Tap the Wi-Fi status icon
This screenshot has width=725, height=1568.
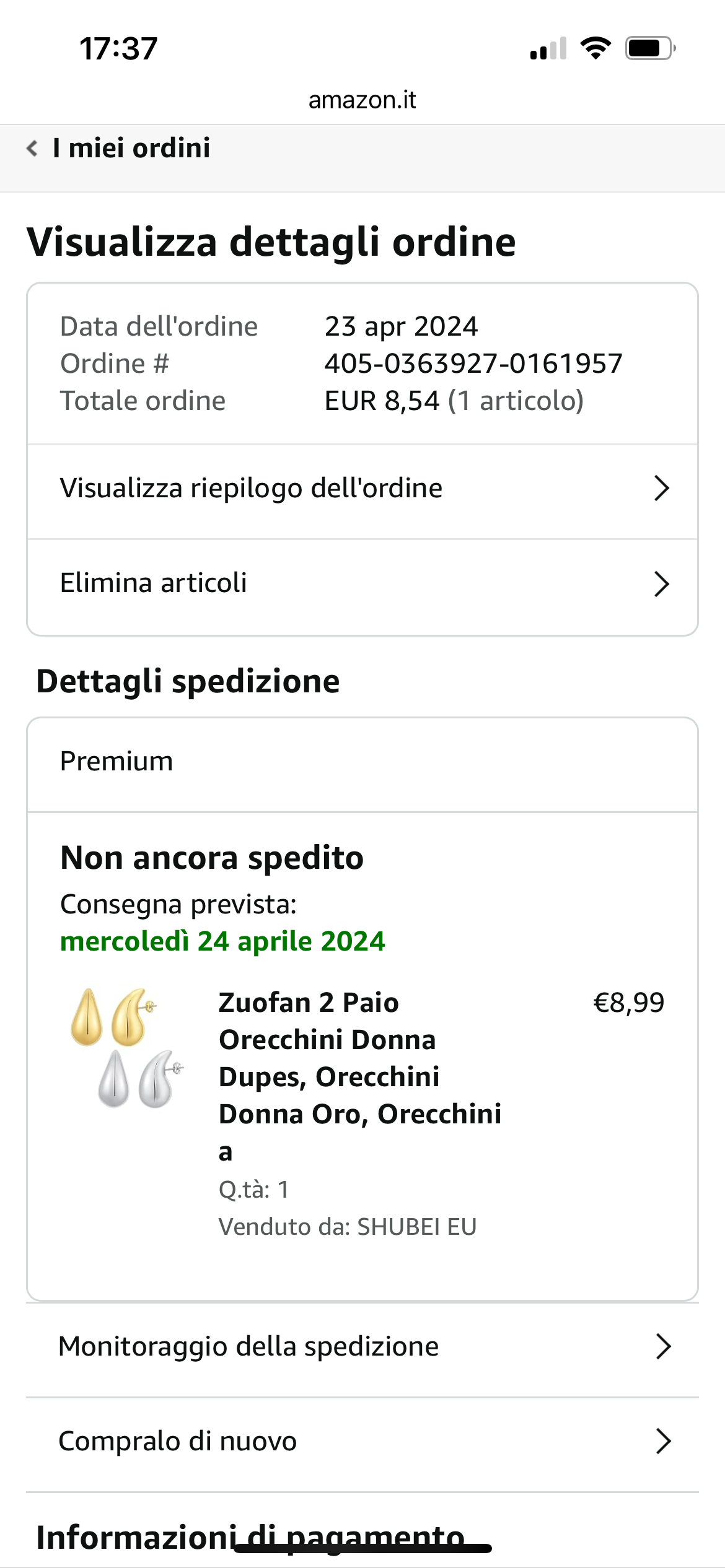click(x=595, y=48)
